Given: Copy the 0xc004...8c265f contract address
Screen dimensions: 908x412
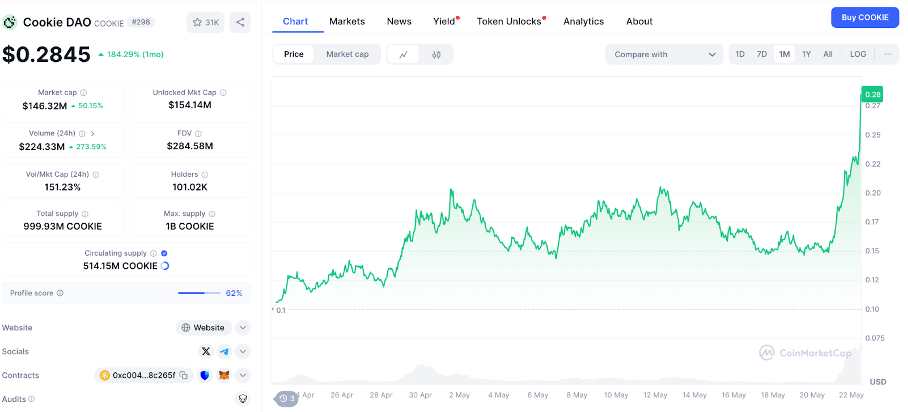Looking at the screenshot, I should pos(183,375).
